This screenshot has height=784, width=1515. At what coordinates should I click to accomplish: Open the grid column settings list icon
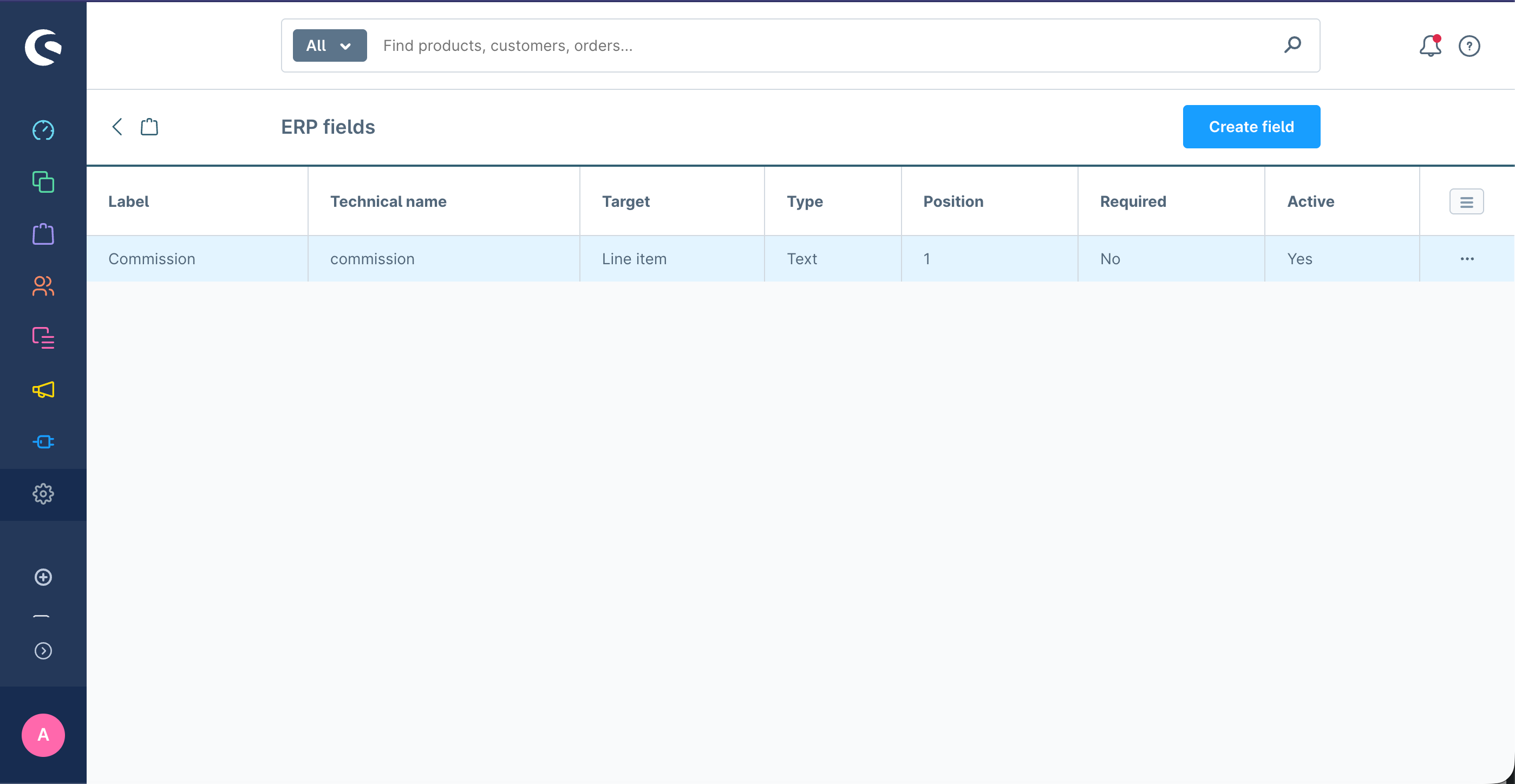pyautogui.click(x=1466, y=202)
